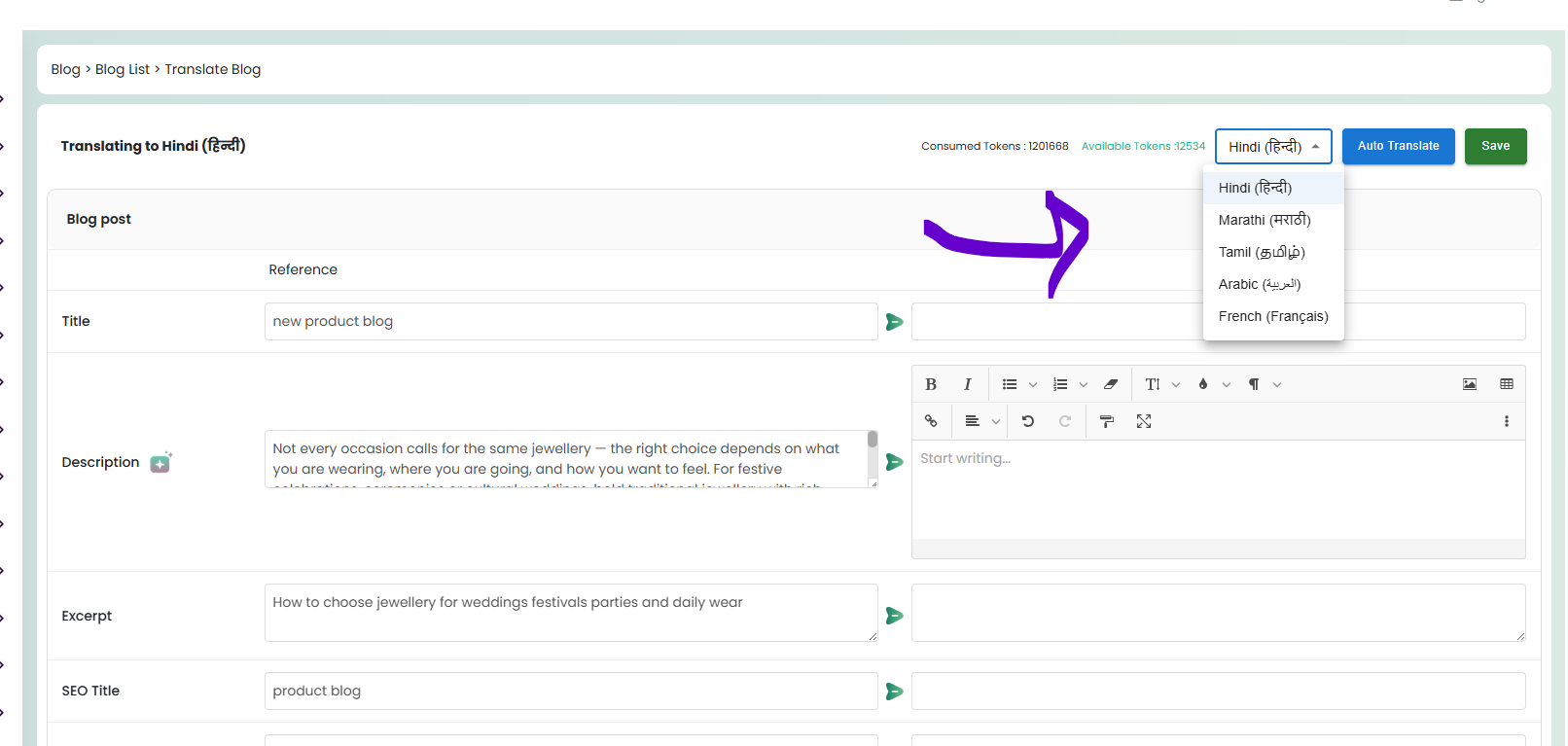Expand the paragraph format dropdown arrow

pyautogui.click(x=1277, y=385)
